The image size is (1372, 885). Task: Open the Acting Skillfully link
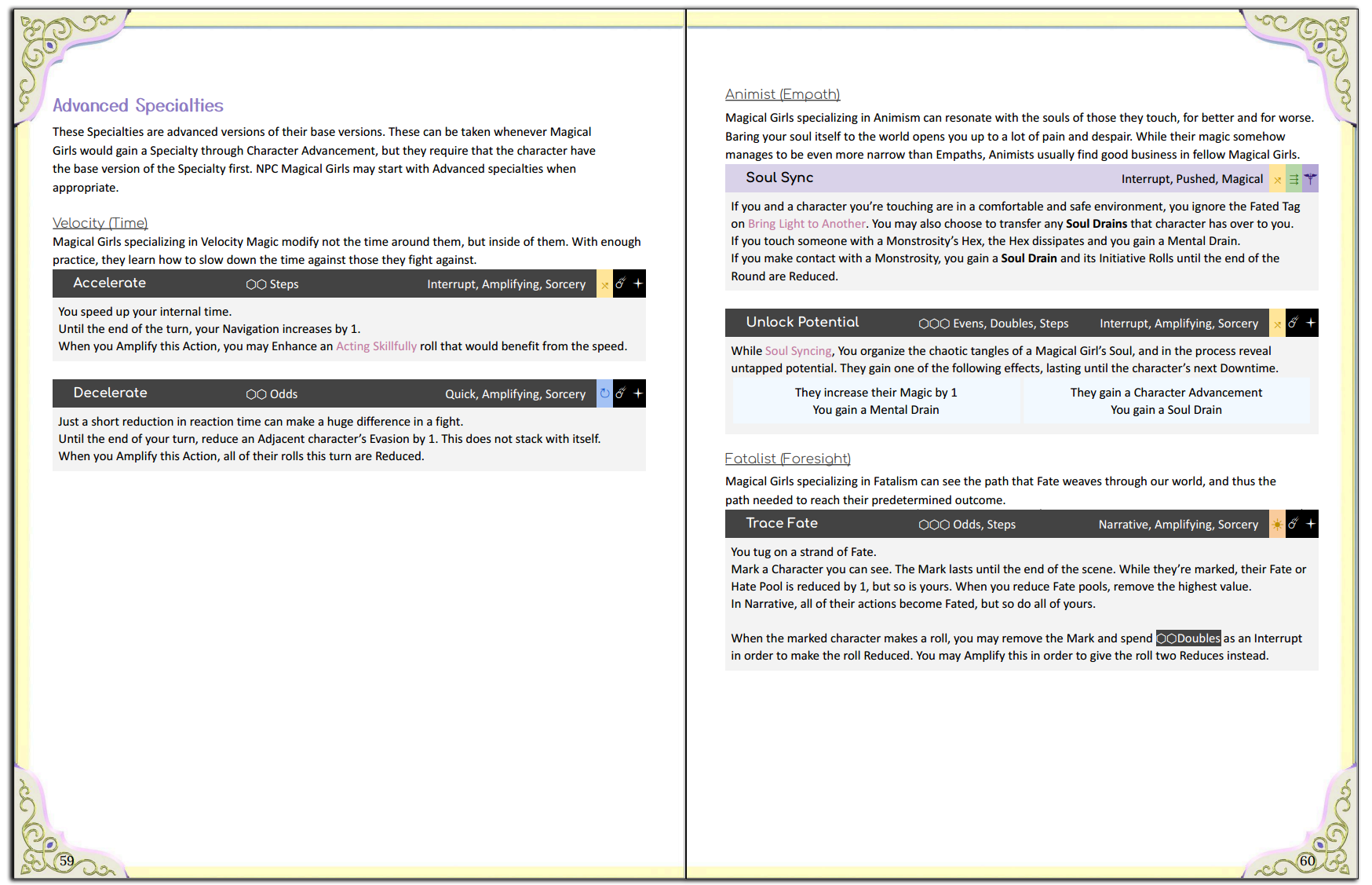tap(377, 346)
